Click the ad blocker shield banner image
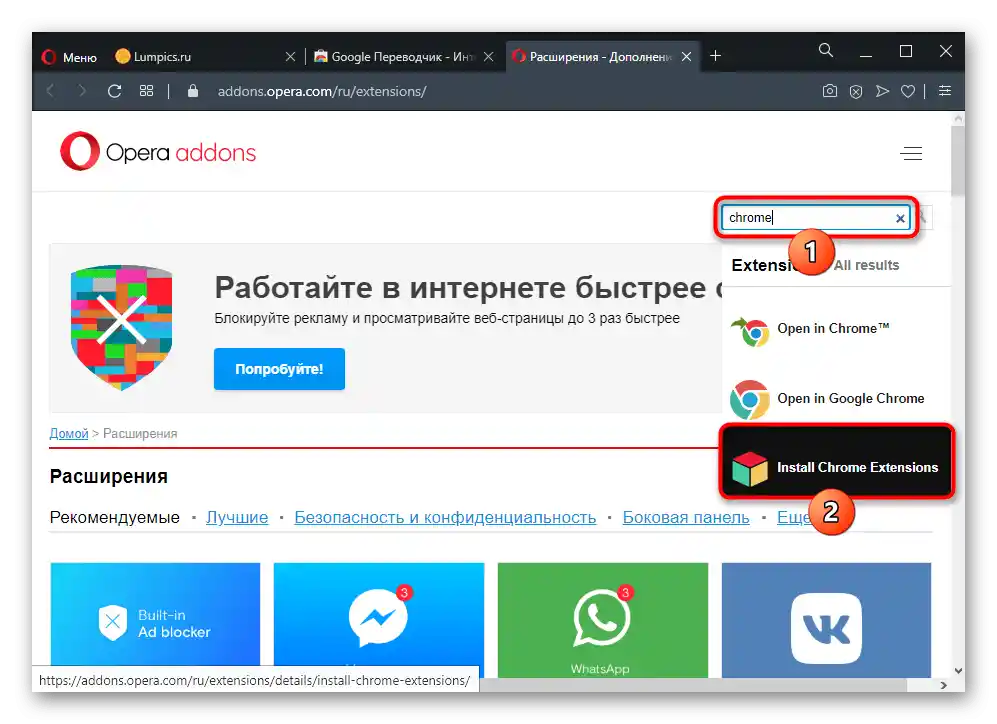 (121, 327)
